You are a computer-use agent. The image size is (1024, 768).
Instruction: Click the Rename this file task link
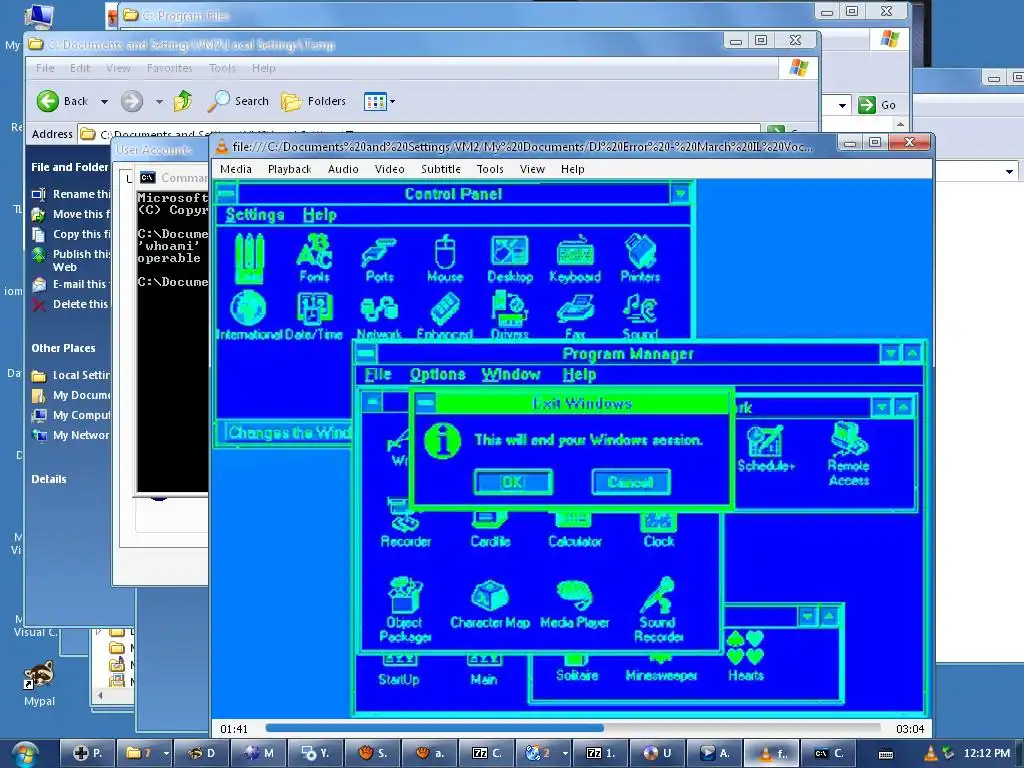(x=71, y=194)
